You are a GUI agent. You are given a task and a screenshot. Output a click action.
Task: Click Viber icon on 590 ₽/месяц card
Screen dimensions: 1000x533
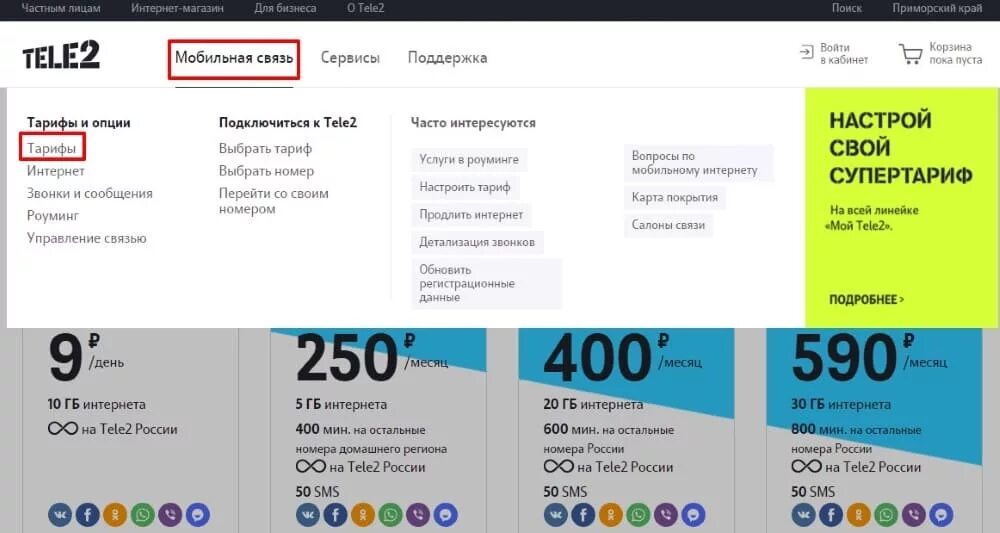point(913,515)
